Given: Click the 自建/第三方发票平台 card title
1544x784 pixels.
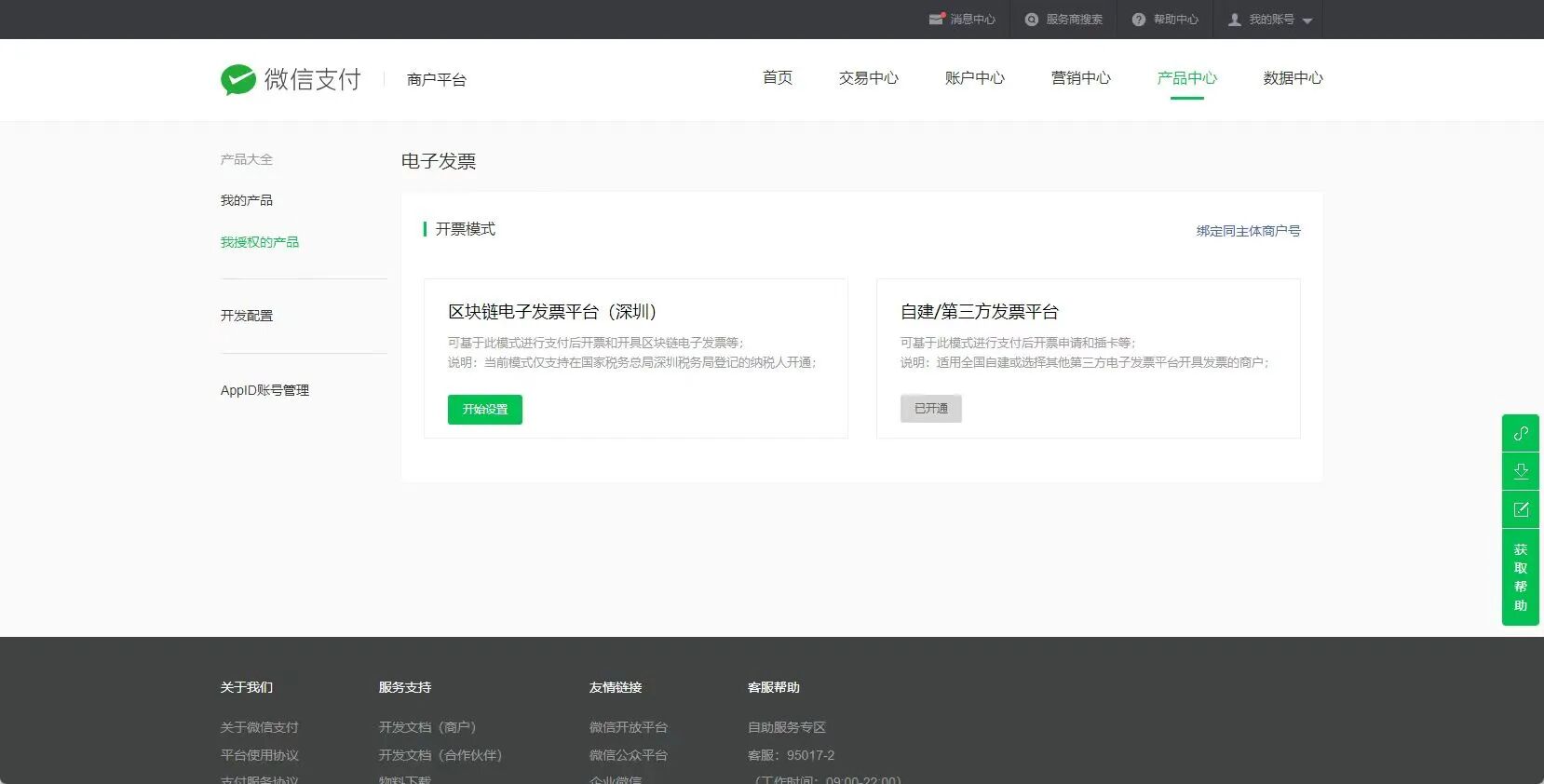Looking at the screenshot, I should tap(980, 312).
